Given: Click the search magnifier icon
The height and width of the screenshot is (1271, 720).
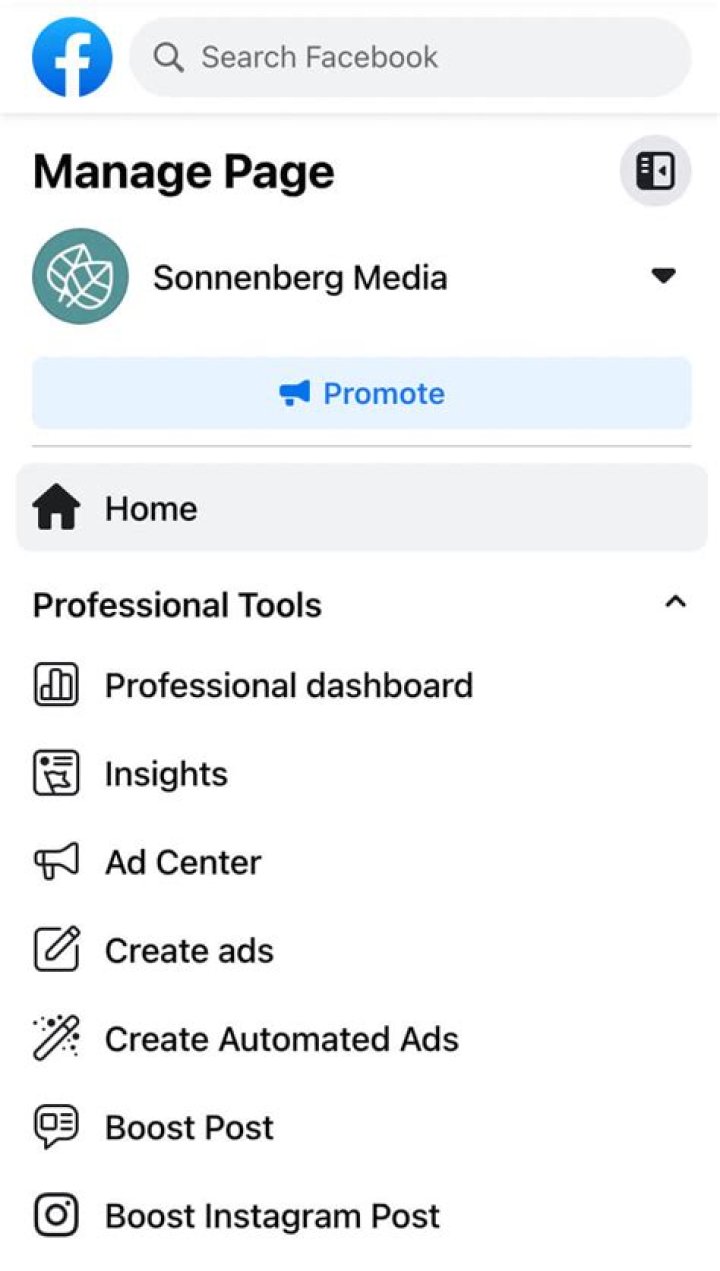Looking at the screenshot, I should pyautogui.click(x=168, y=57).
